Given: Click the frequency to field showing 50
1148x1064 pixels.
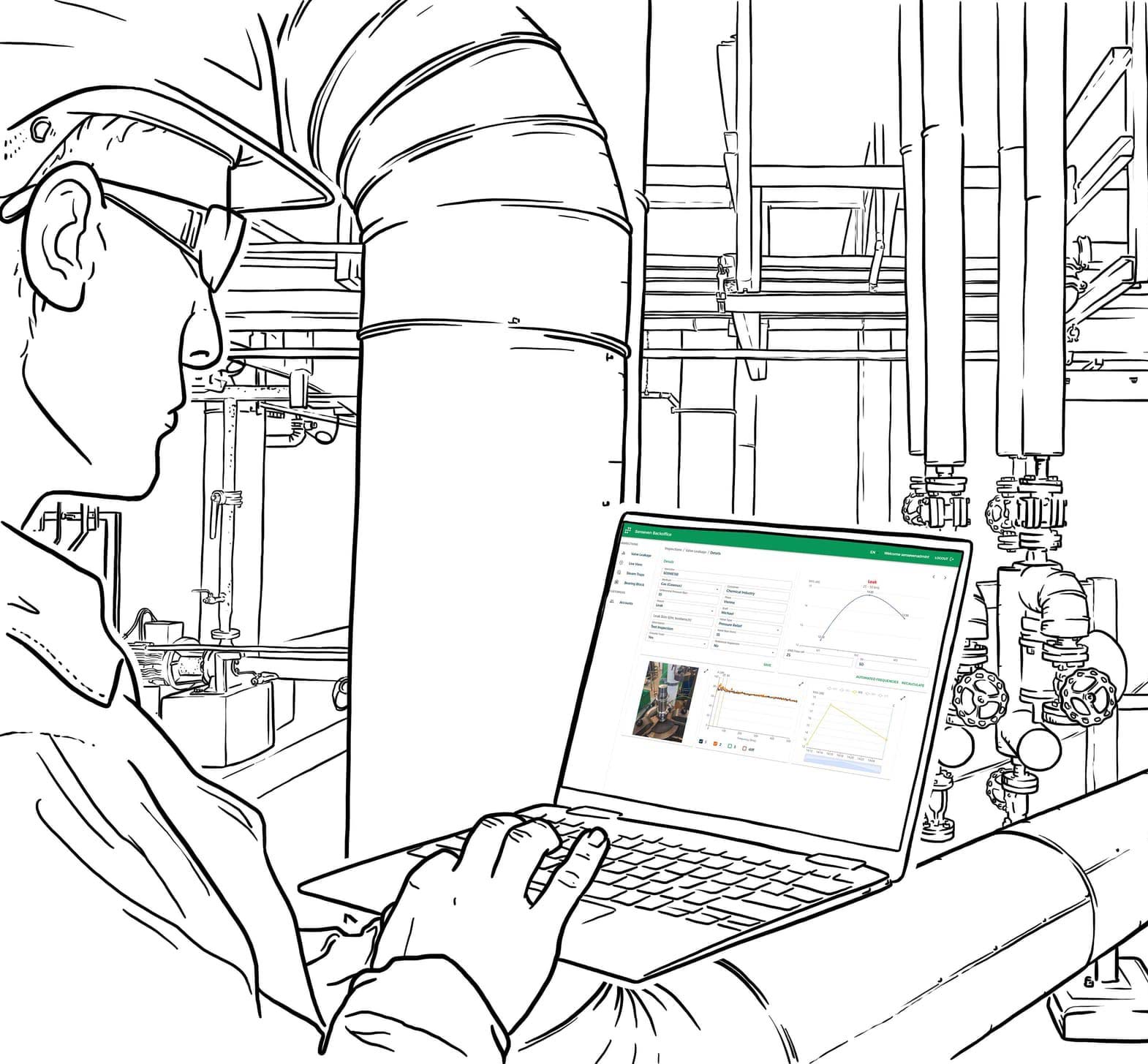Looking at the screenshot, I should [892, 667].
